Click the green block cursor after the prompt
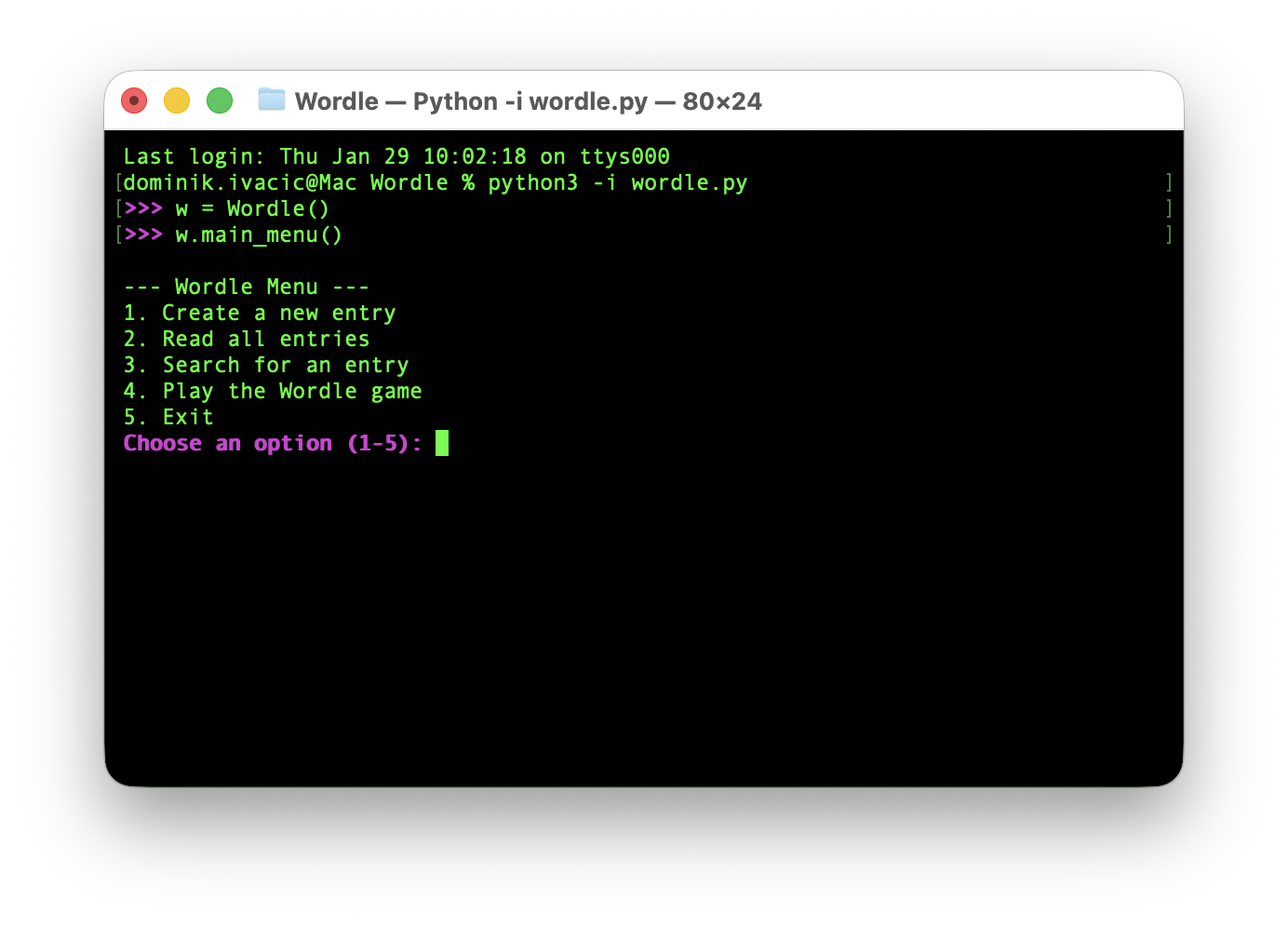 point(442,443)
